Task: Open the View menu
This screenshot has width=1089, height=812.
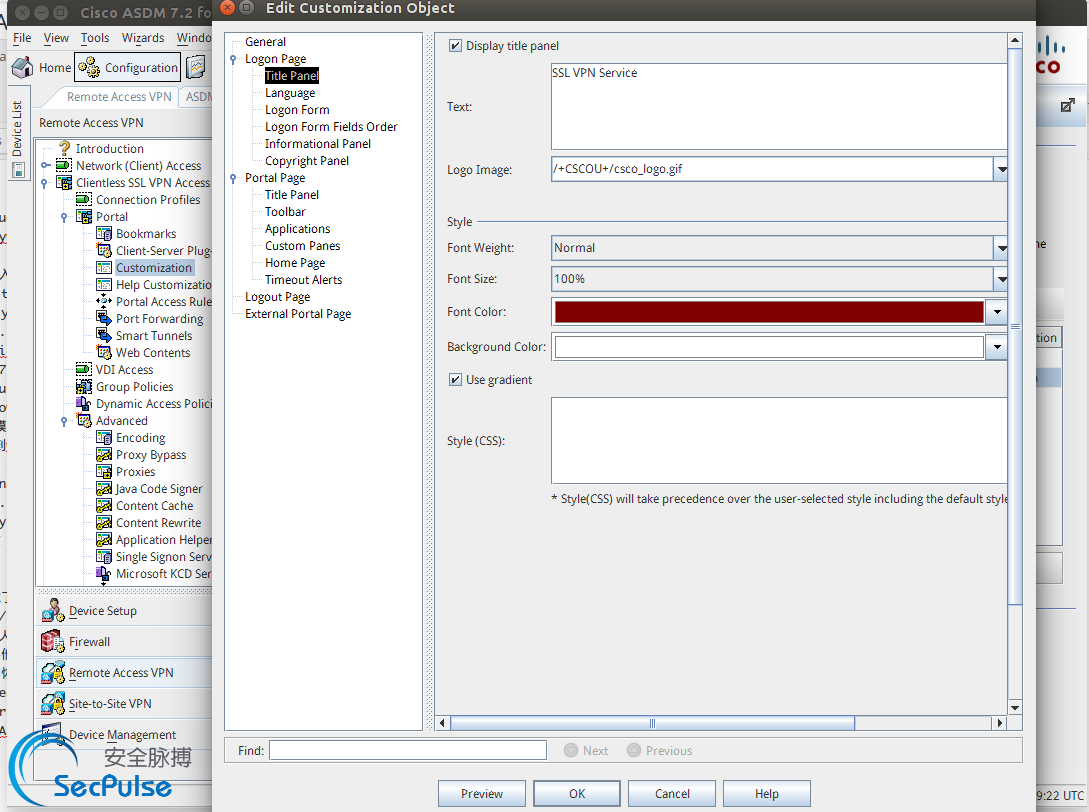Action: 56,38
